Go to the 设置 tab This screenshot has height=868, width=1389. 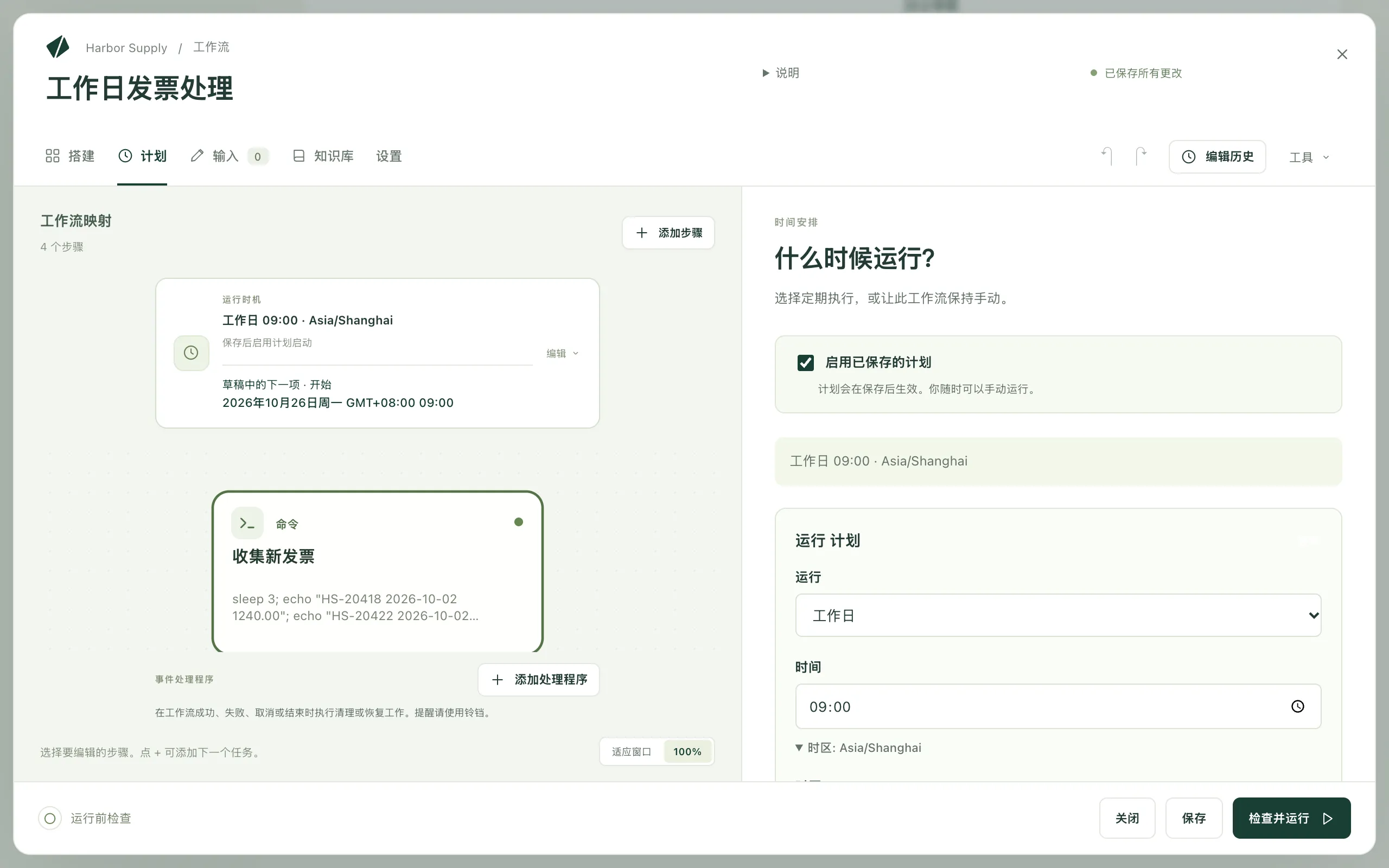click(x=389, y=156)
